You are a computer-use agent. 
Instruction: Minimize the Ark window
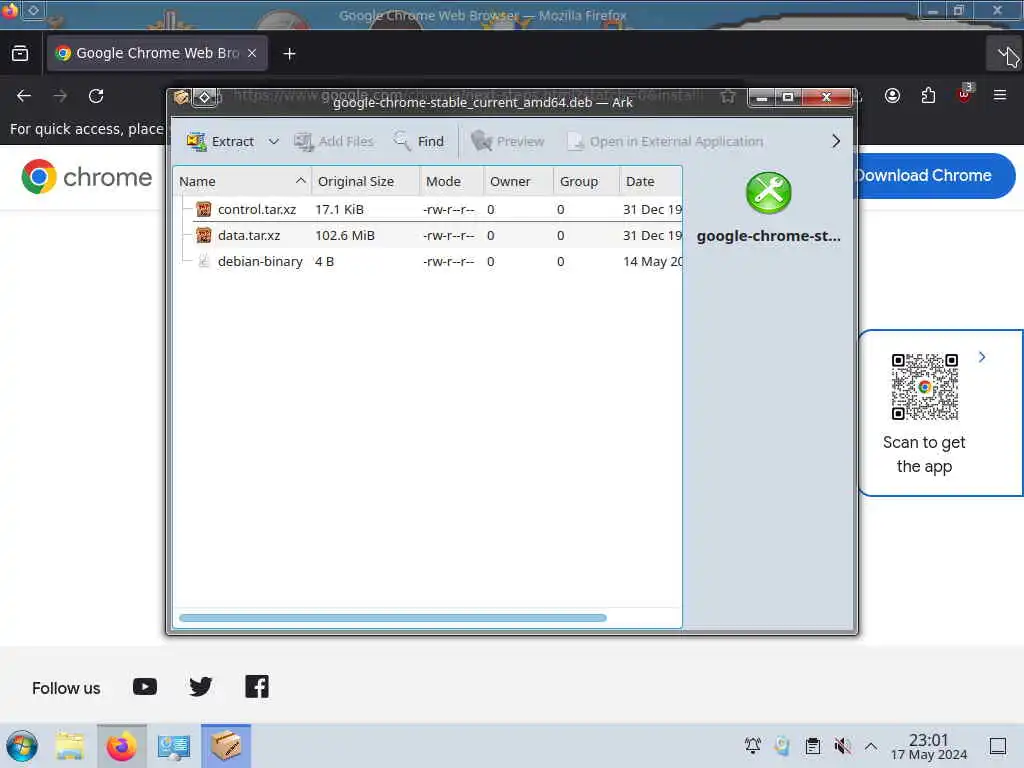pos(761,97)
